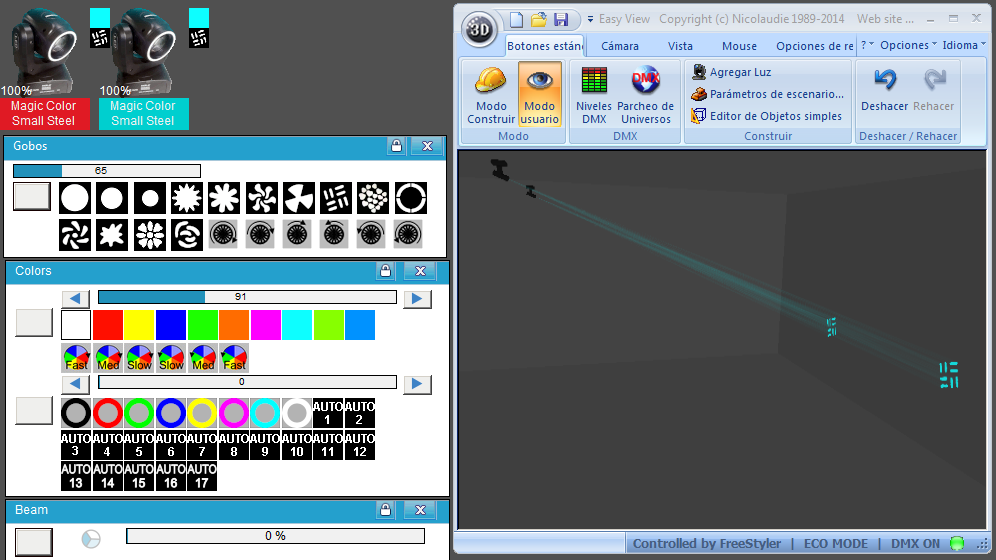Viewport: 996px width, 560px height.
Task: Select the open white circle gobo
Action: tap(74, 198)
